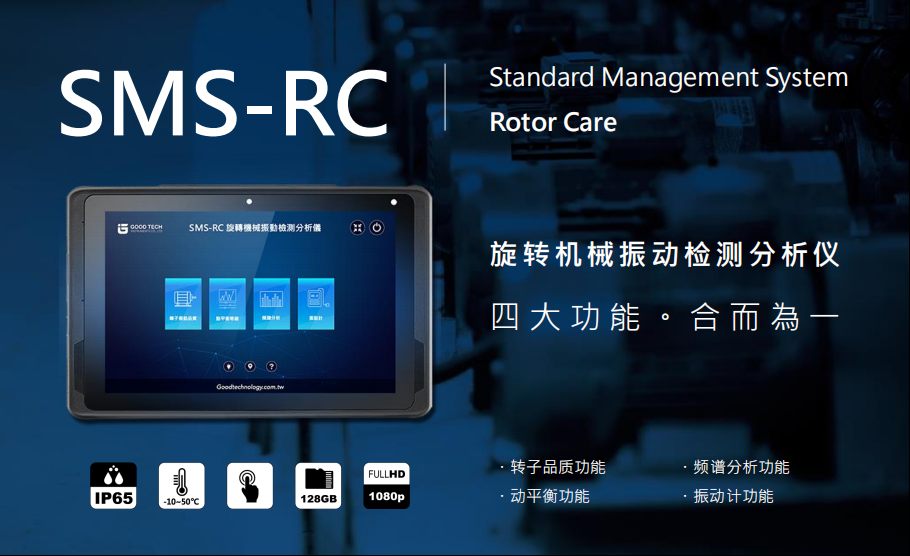Image resolution: width=910 pixels, height=556 pixels.
Task: Click the tablet title 'SMS-RC 旋轉機械振動檢測分析儀'
Action: click(x=255, y=228)
